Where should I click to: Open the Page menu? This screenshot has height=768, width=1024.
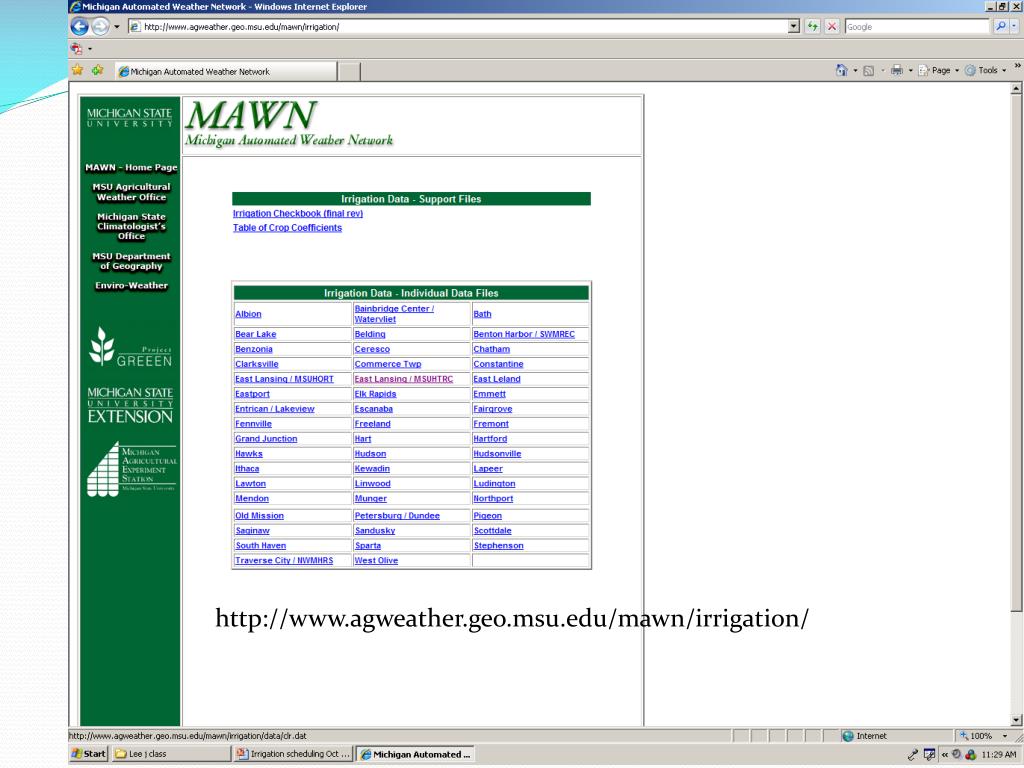[x=938, y=71]
